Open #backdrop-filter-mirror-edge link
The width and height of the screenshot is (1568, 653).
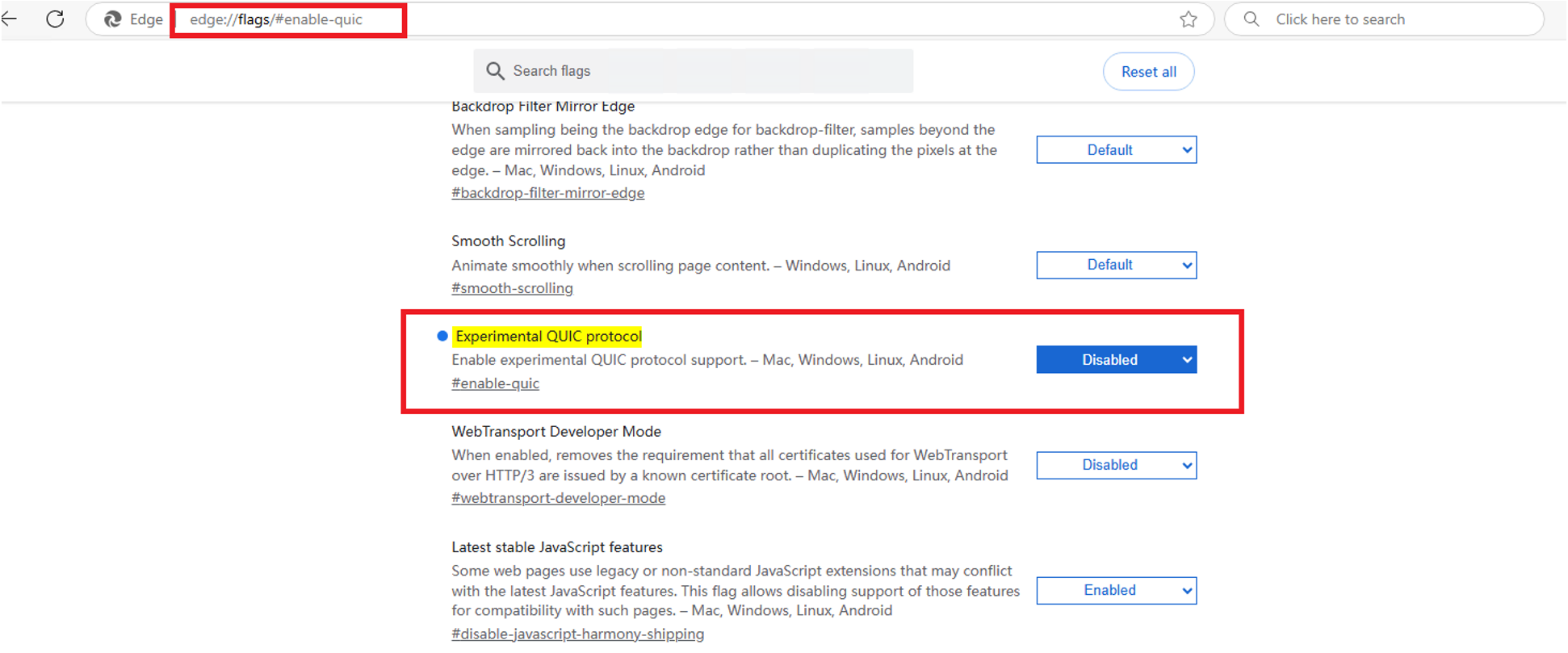click(x=547, y=193)
